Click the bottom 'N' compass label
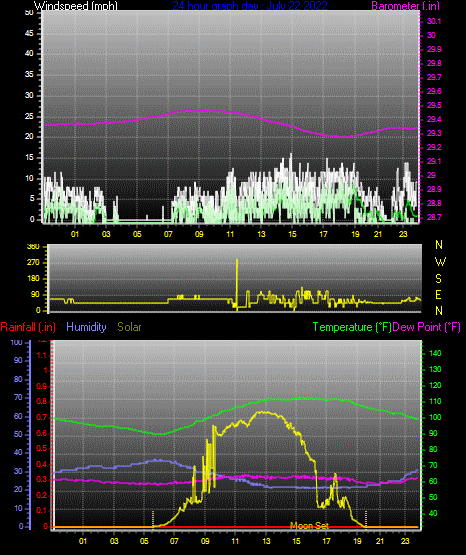466x555 pixels. tap(439, 311)
